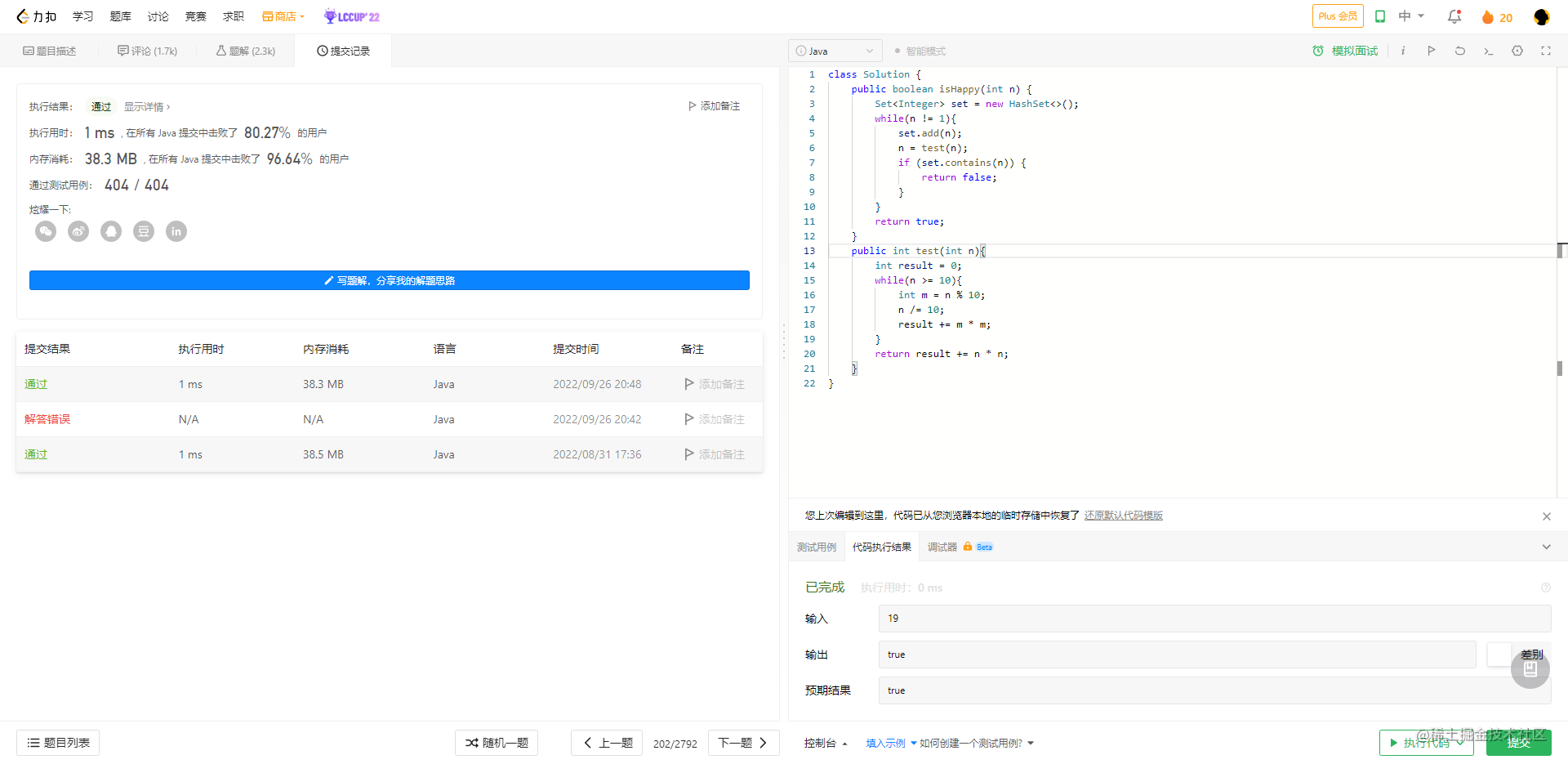Open the terminal shortcut icon
Viewport: 1568px width, 764px height.
tap(1489, 51)
